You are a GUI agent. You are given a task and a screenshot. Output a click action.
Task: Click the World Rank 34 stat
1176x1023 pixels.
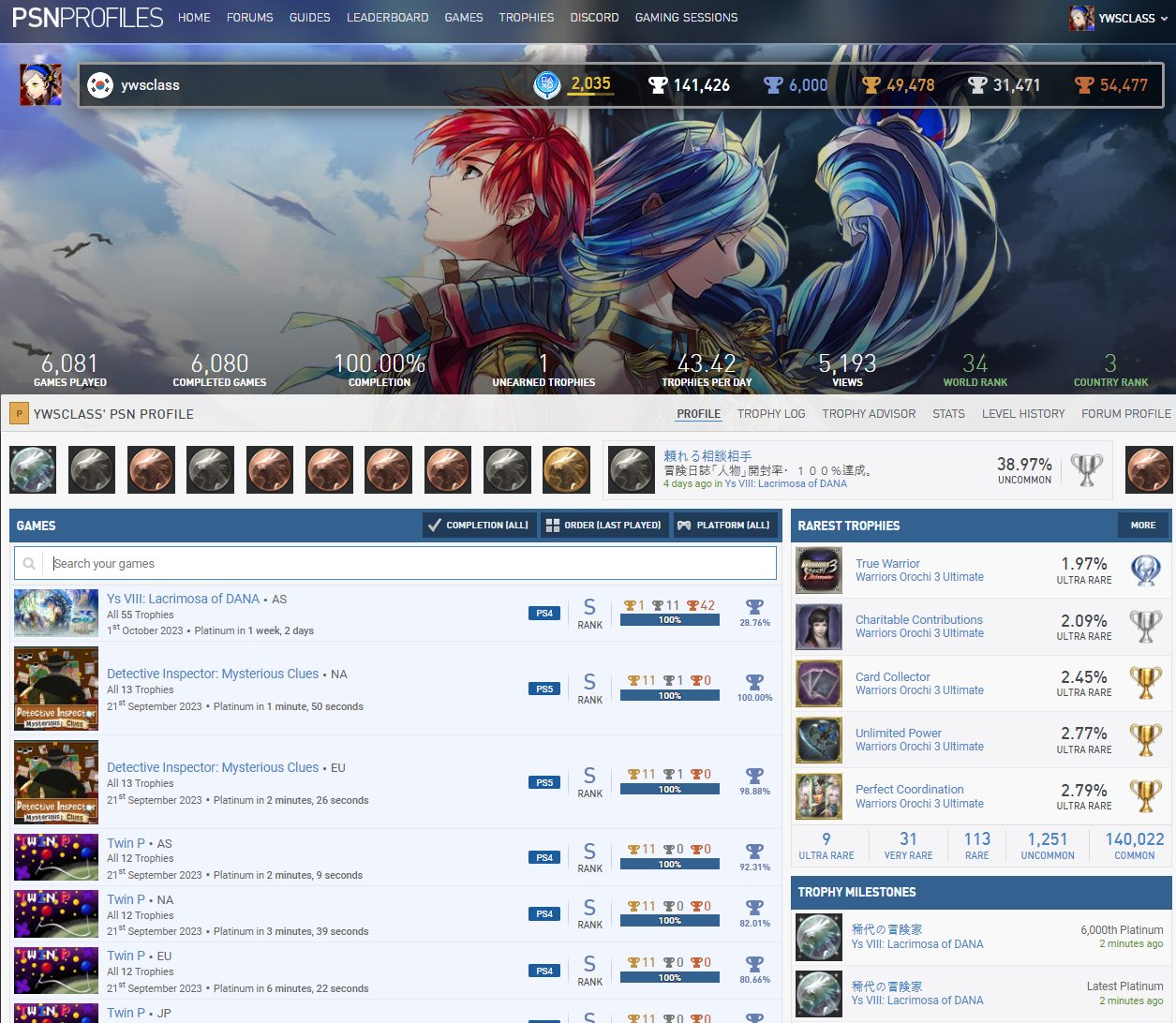[x=975, y=370]
